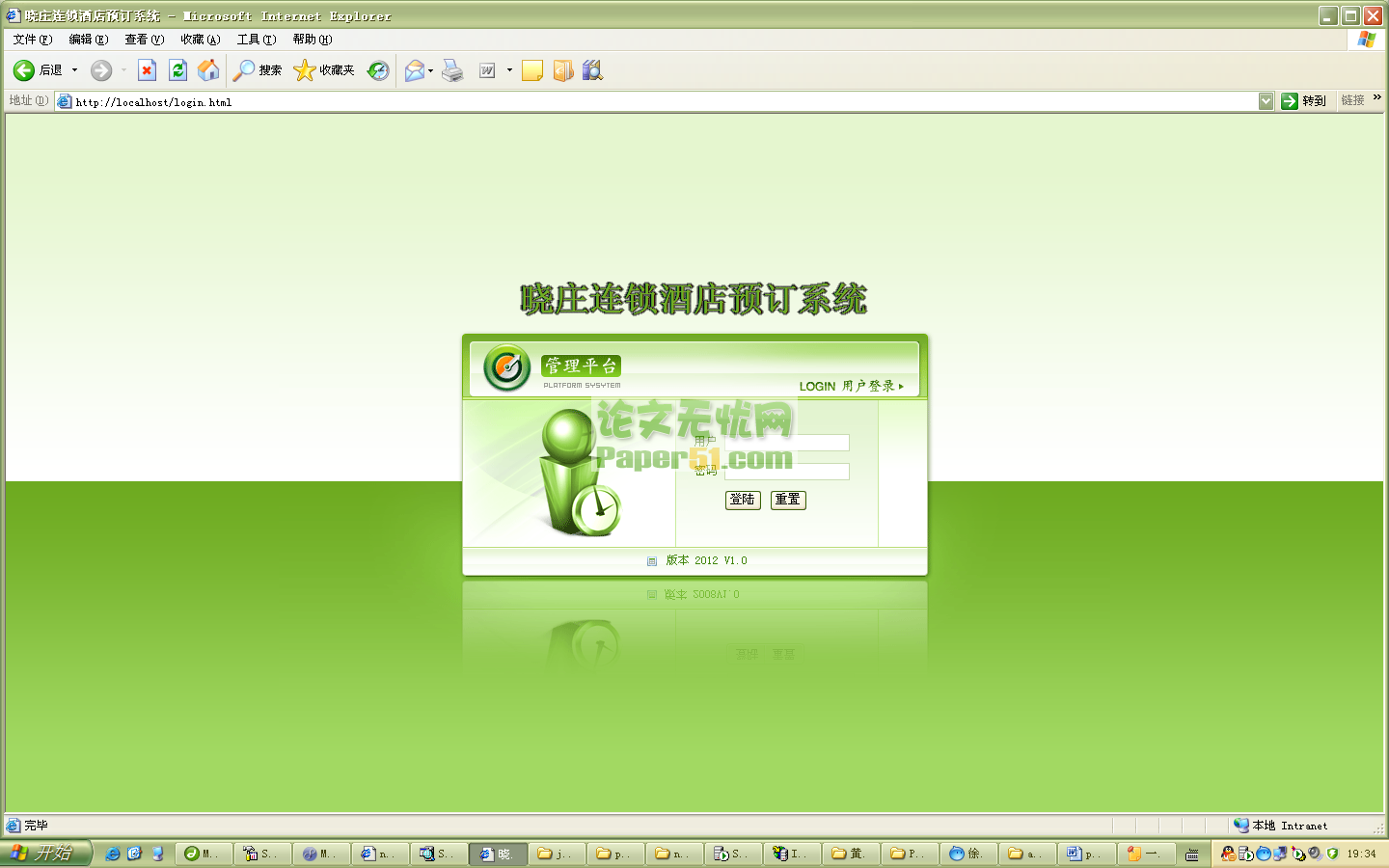The image size is (1389, 868).
Task: Expand the Back button history dropdown arrow
Action: pos(74,70)
